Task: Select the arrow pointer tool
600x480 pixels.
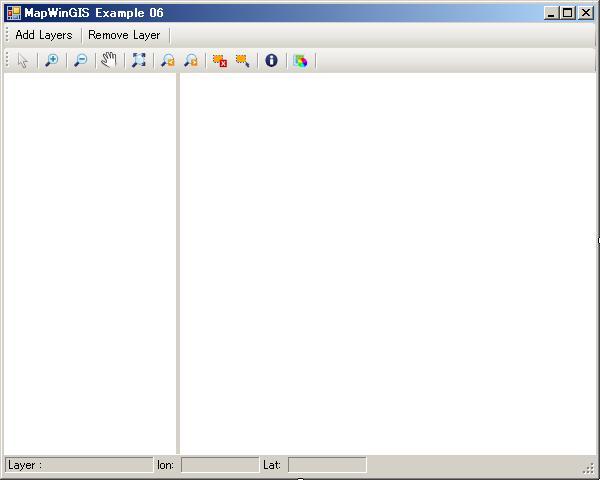Action: pyautogui.click(x=23, y=60)
